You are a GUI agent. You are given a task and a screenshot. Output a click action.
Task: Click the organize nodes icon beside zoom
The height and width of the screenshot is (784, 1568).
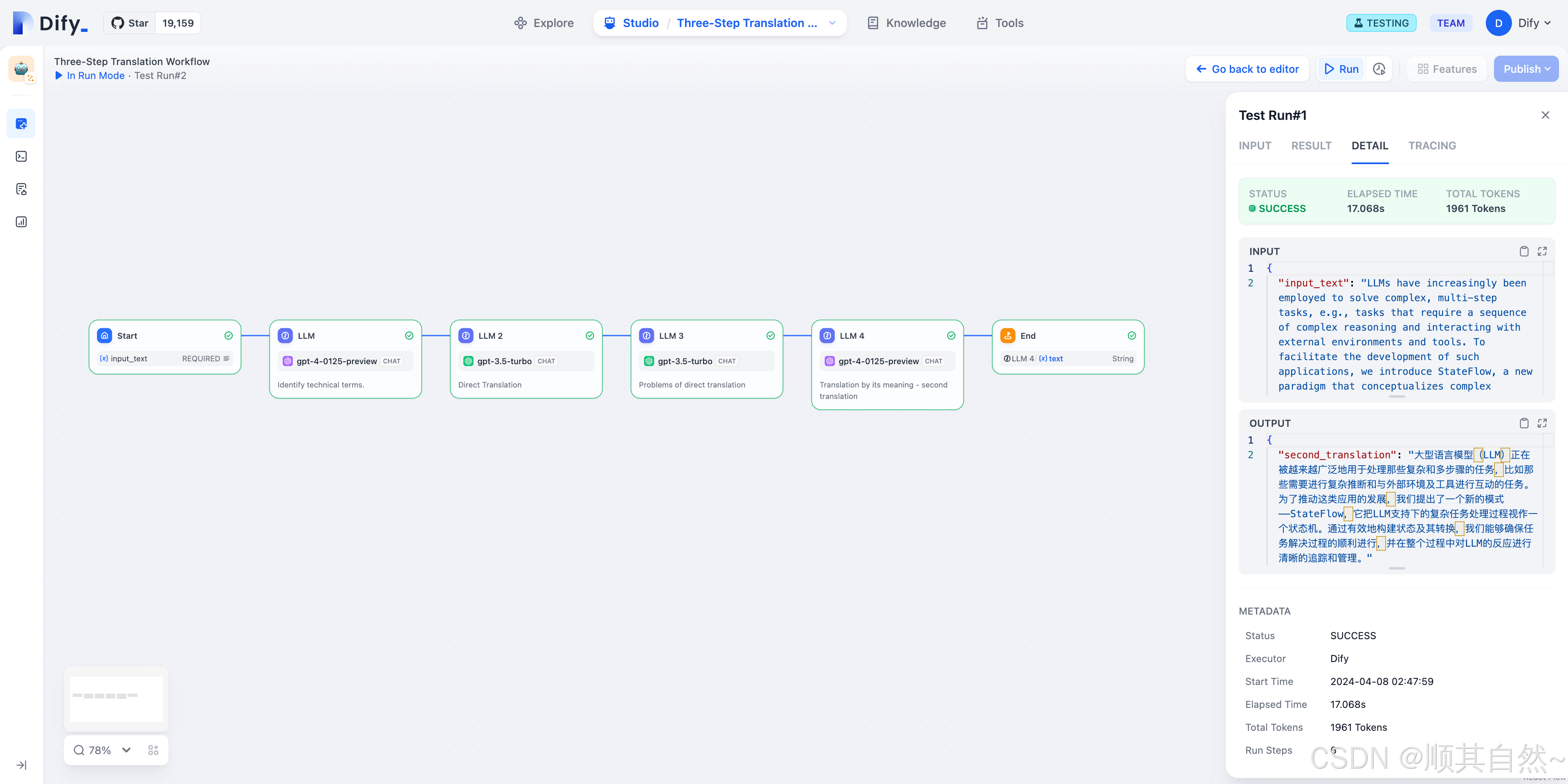click(153, 750)
